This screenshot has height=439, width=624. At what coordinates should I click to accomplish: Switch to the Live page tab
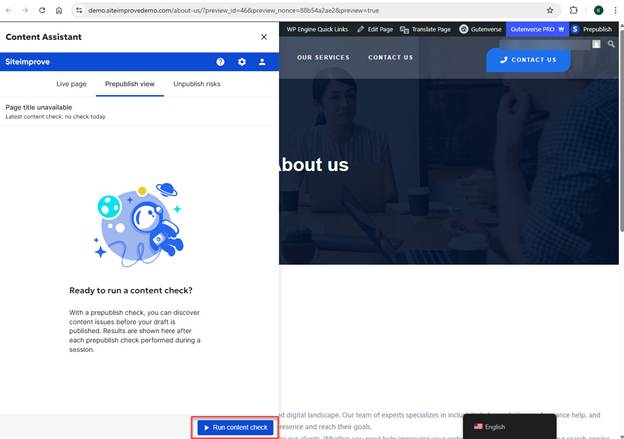(x=71, y=84)
